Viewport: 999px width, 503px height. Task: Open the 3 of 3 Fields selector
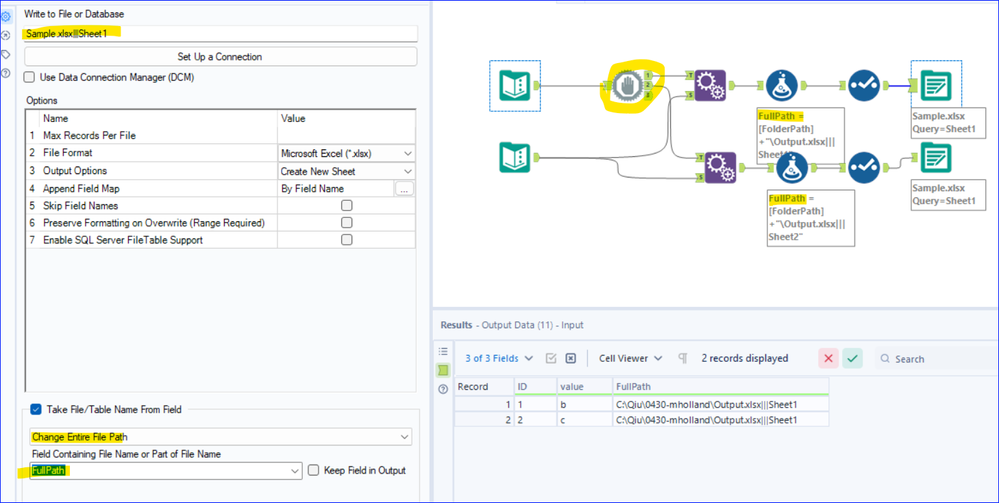[x=499, y=358]
